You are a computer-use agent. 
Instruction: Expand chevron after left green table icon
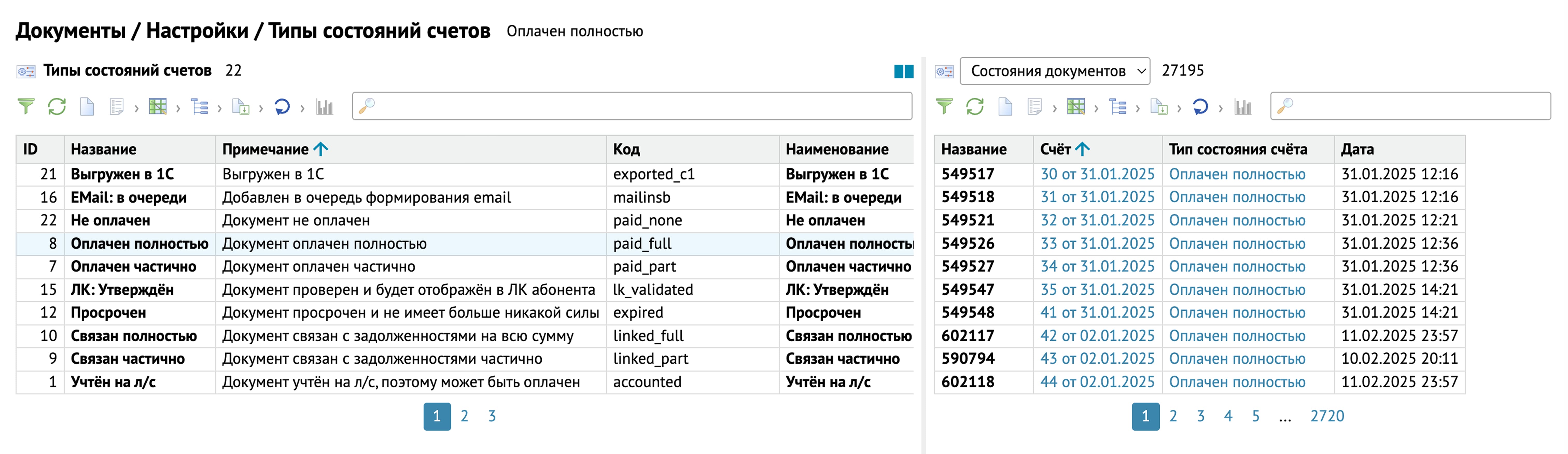(178, 109)
